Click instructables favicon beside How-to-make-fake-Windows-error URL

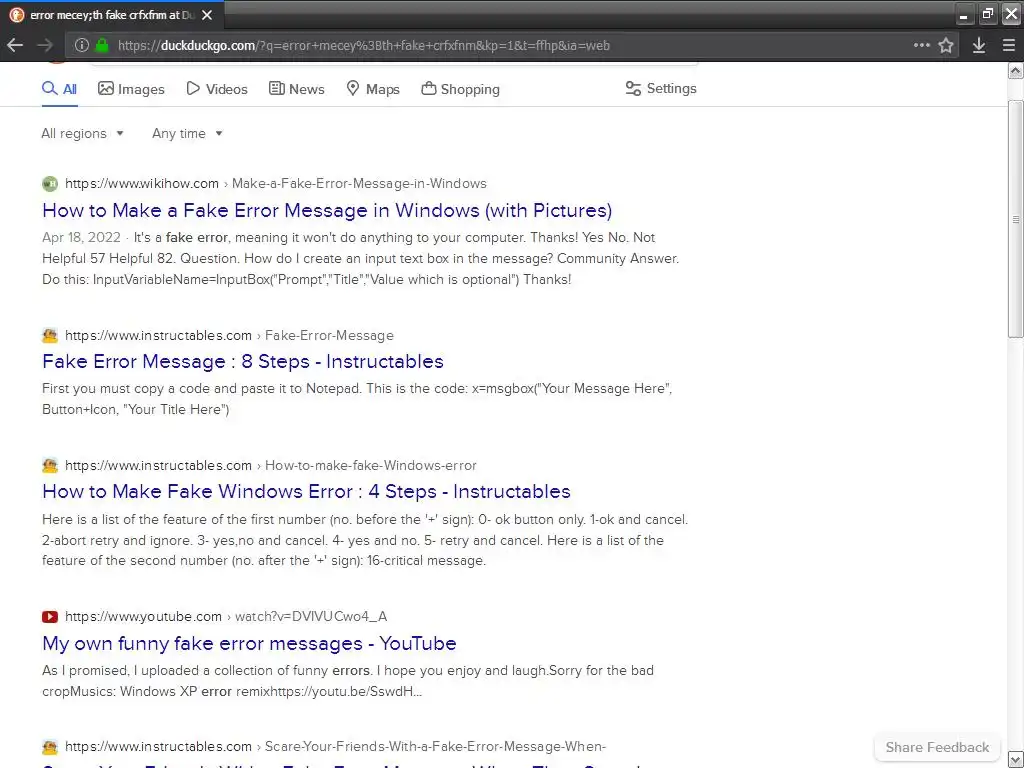click(x=50, y=466)
